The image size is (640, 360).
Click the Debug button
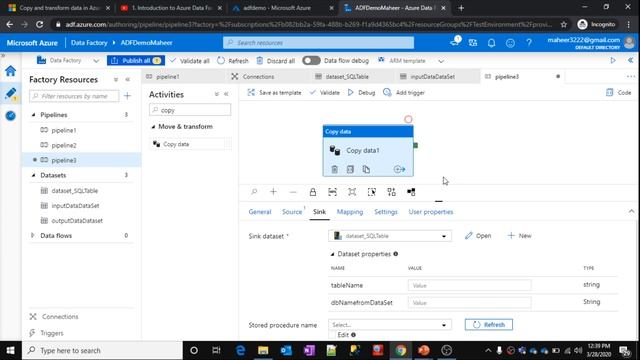362,93
